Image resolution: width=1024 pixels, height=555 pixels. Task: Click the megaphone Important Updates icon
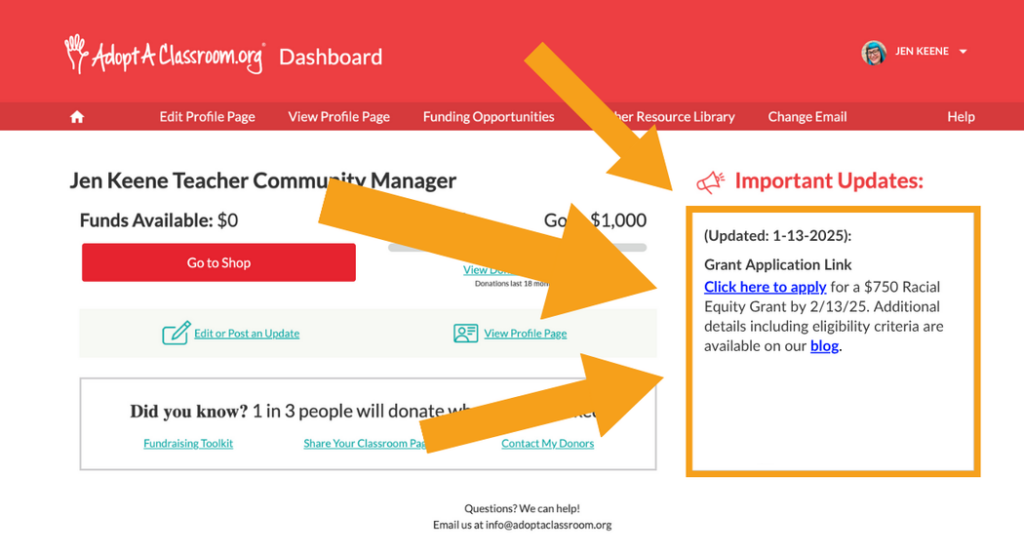[711, 182]
